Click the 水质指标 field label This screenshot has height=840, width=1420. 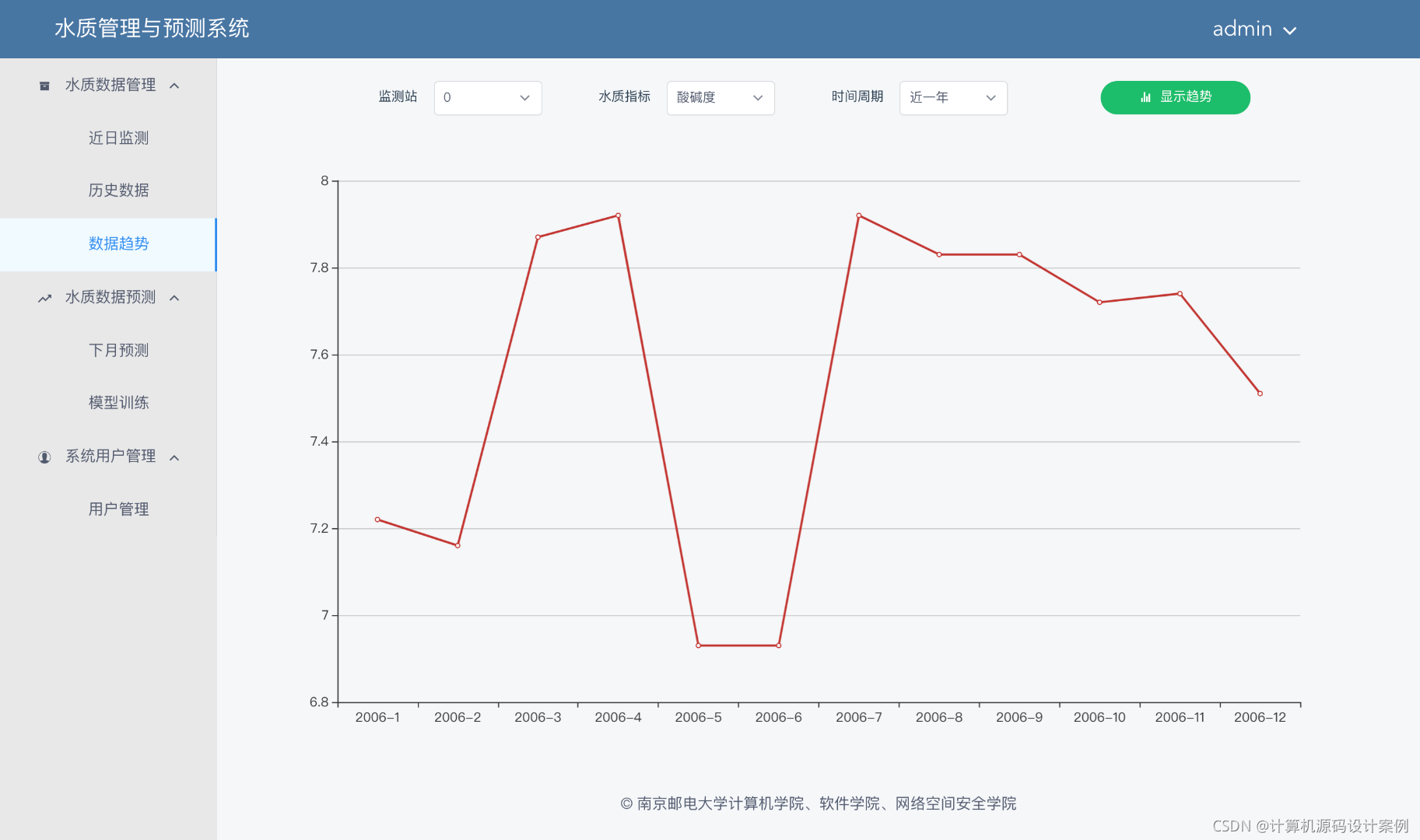(x=624, y=96)
